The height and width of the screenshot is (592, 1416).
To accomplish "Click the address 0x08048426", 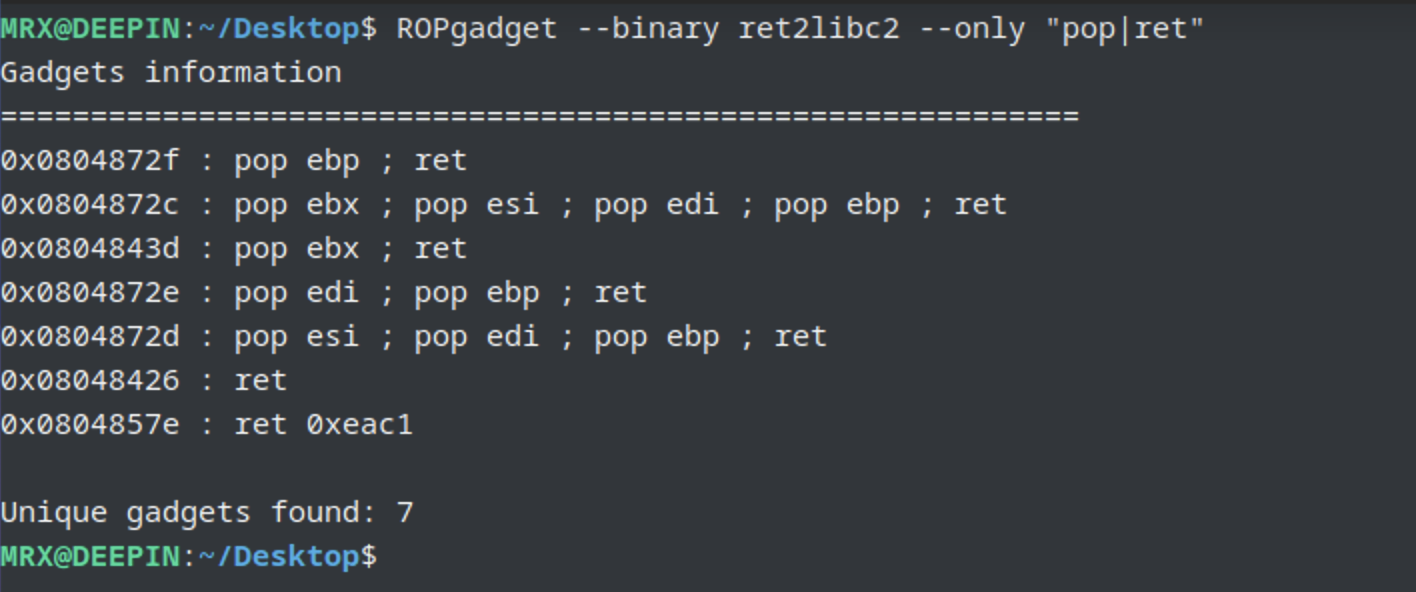I will [90, 381].
